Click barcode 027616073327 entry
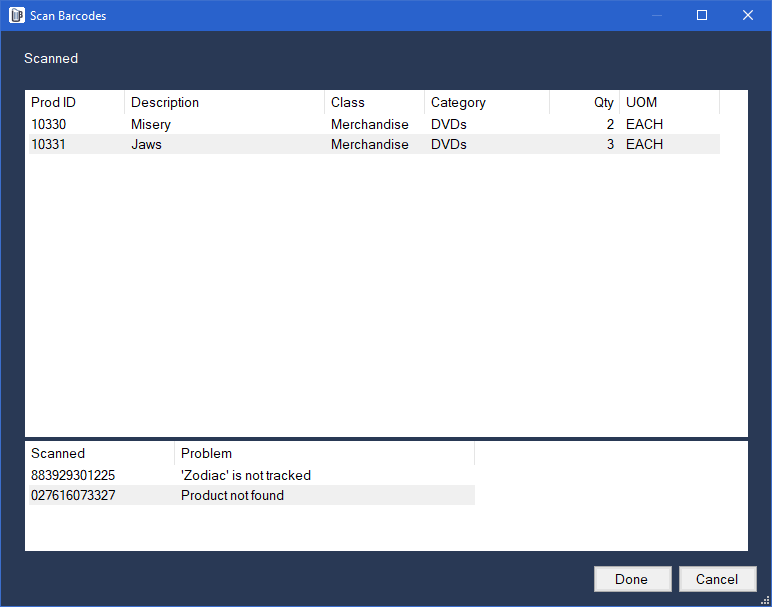 pos(73,495)
